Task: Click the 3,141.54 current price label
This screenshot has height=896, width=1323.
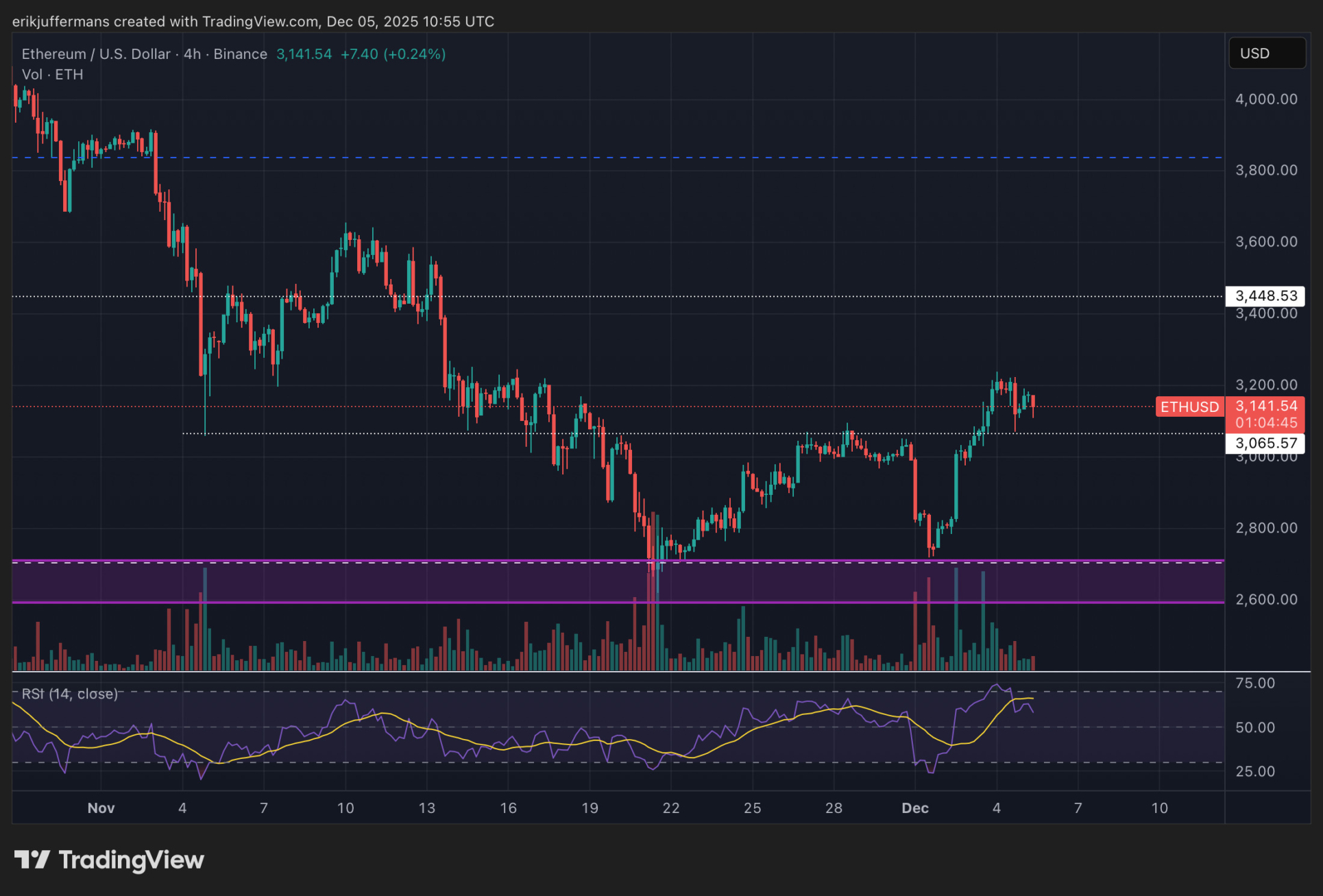Action: click(x=1265, y=406)
